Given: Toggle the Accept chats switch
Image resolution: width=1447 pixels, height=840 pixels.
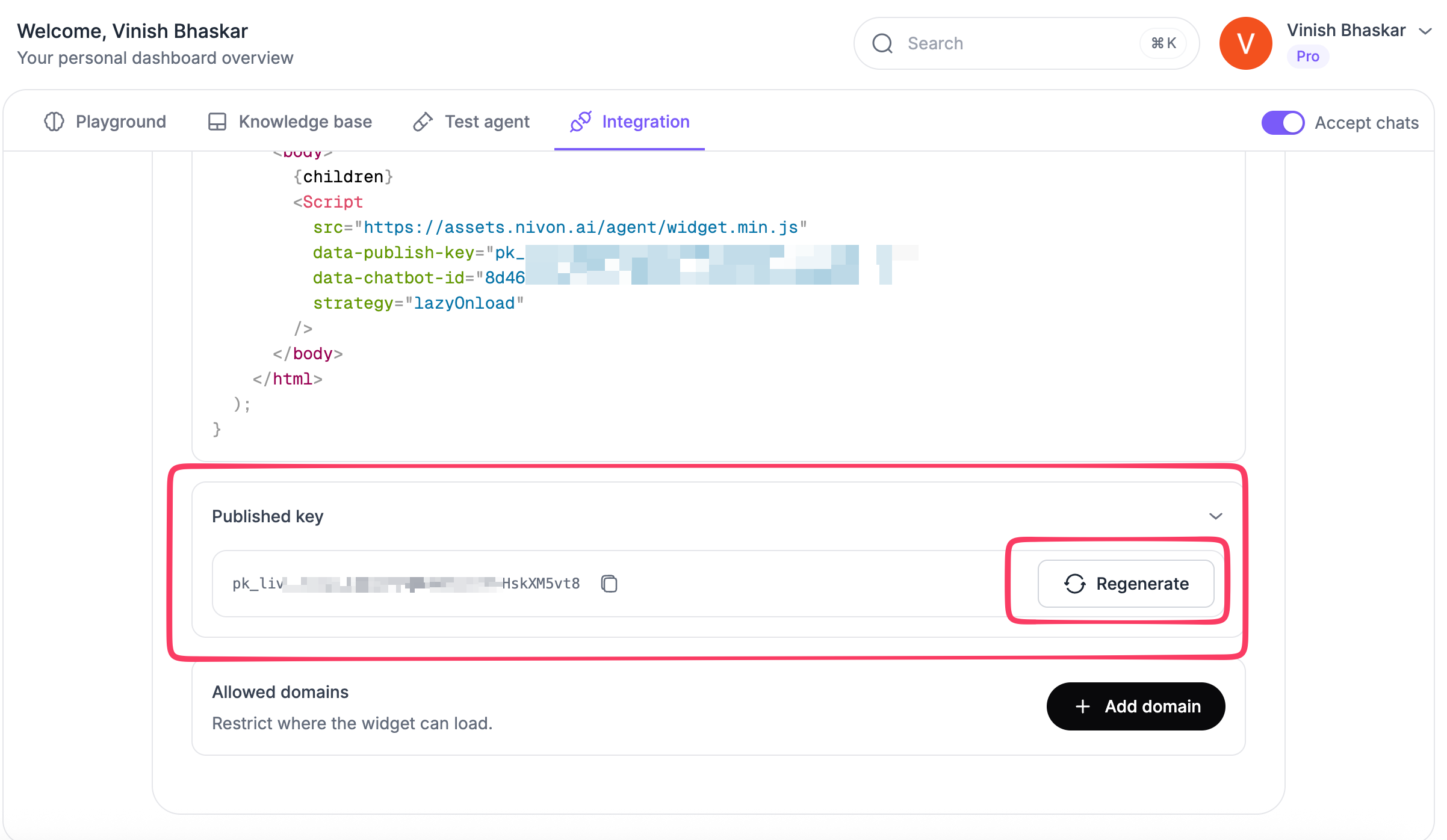Looking at the screenshot, I should click(x=1283, y=123).
